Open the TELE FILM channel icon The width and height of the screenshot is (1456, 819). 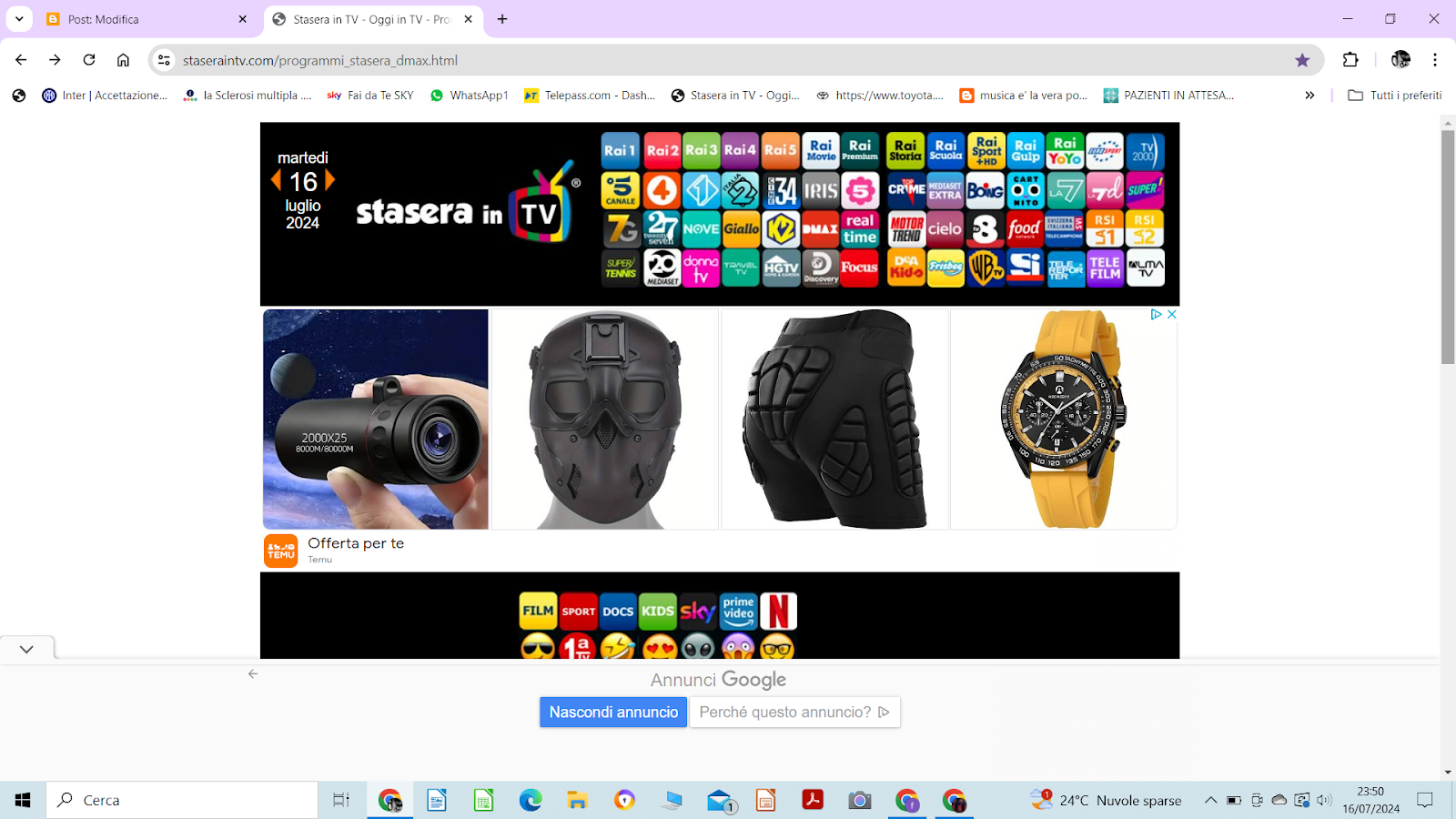click(x=1105, y=268)
